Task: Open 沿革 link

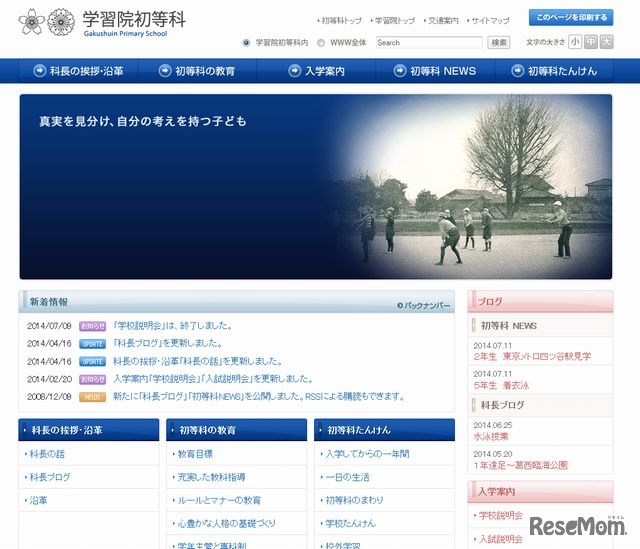Action: point(38,500)
